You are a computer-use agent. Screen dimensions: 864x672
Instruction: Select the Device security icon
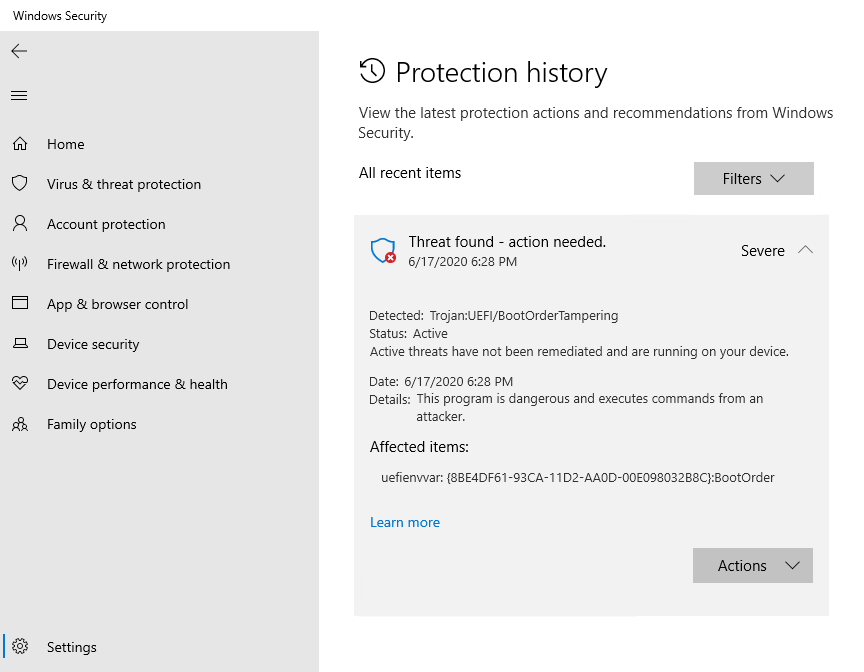pyautogui.click(x=20, y=344)
